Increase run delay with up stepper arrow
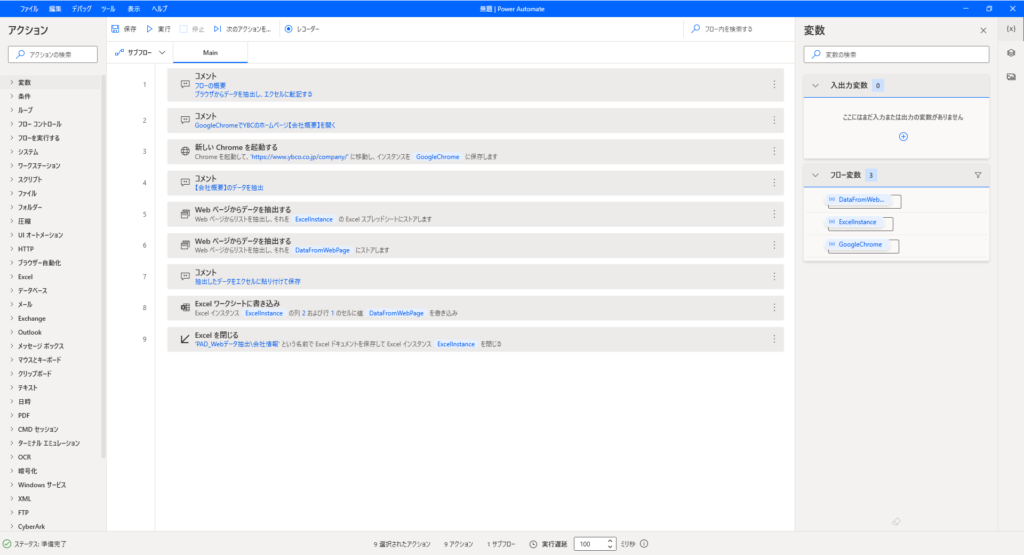This screenshot has width=1024, height=555. coord(610,541)
